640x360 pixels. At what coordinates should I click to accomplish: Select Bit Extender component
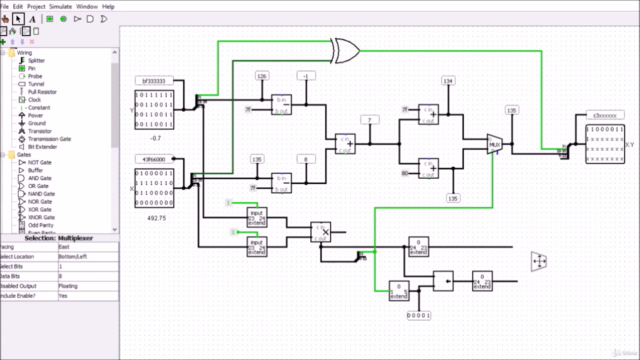click(x=42, y=147)
